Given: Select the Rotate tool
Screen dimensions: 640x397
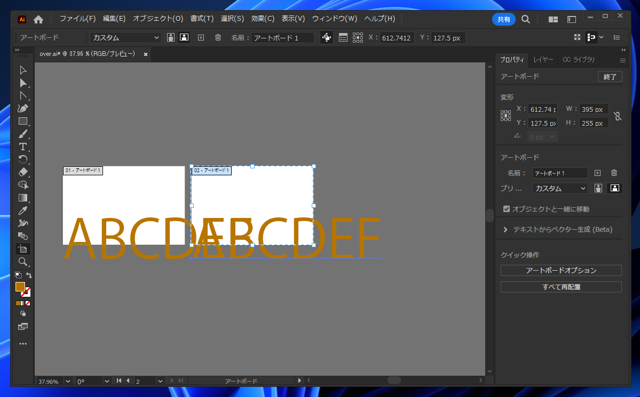Looking at the screenshot, I should click(x=23, y=160).
